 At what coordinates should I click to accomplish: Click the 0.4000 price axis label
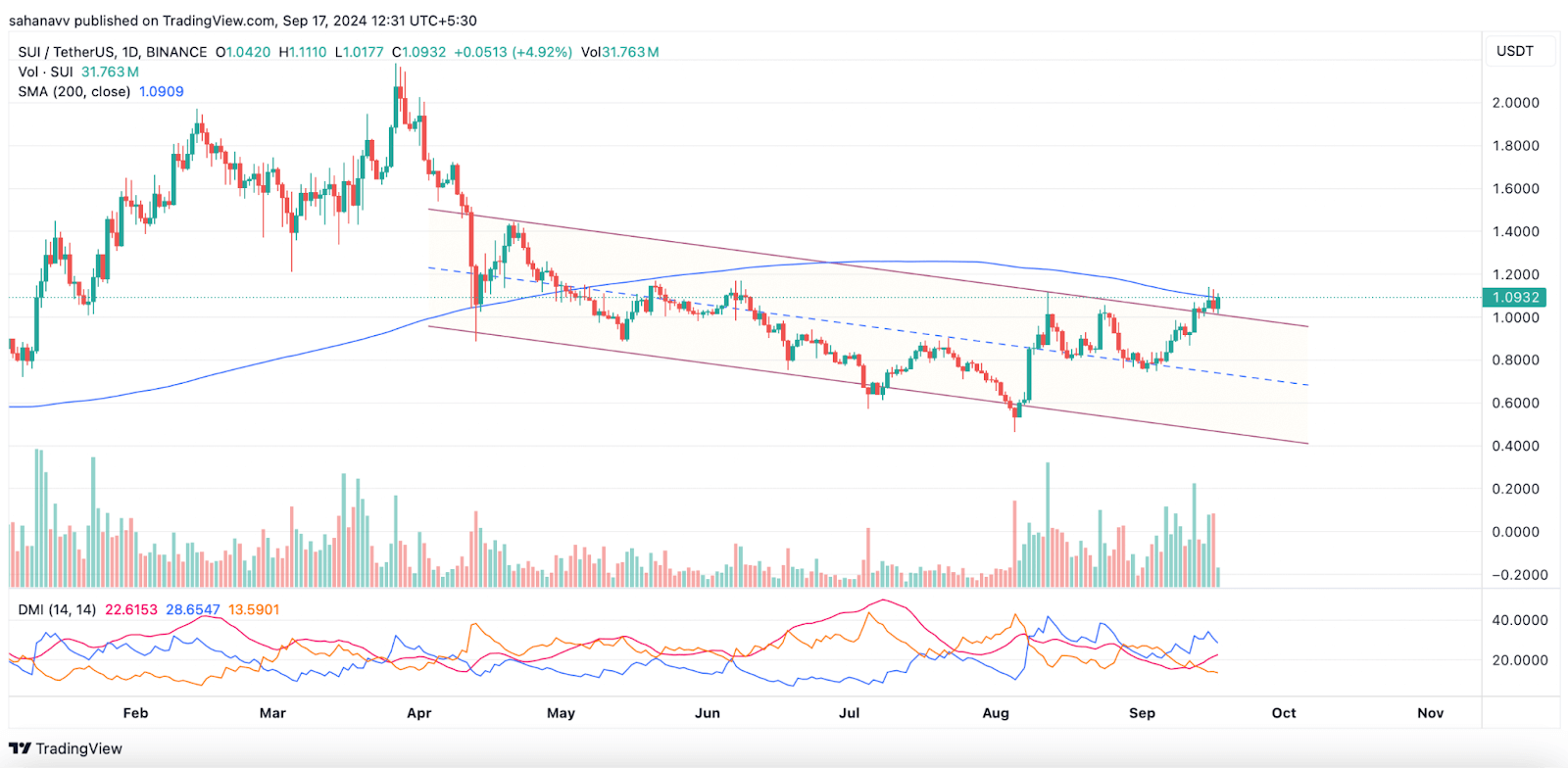tap(1515, 446)
